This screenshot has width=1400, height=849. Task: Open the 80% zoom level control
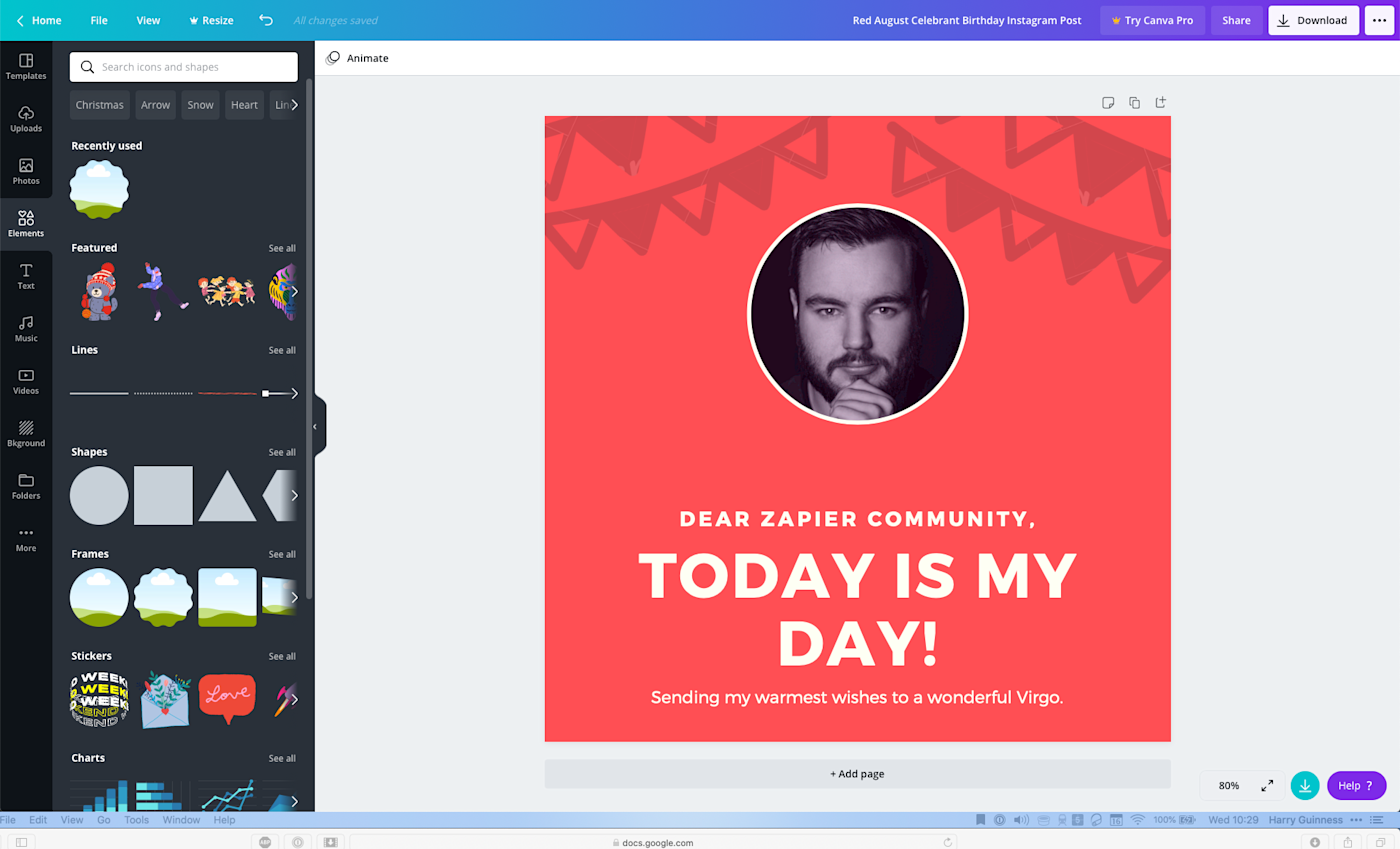coord(1229,786)
